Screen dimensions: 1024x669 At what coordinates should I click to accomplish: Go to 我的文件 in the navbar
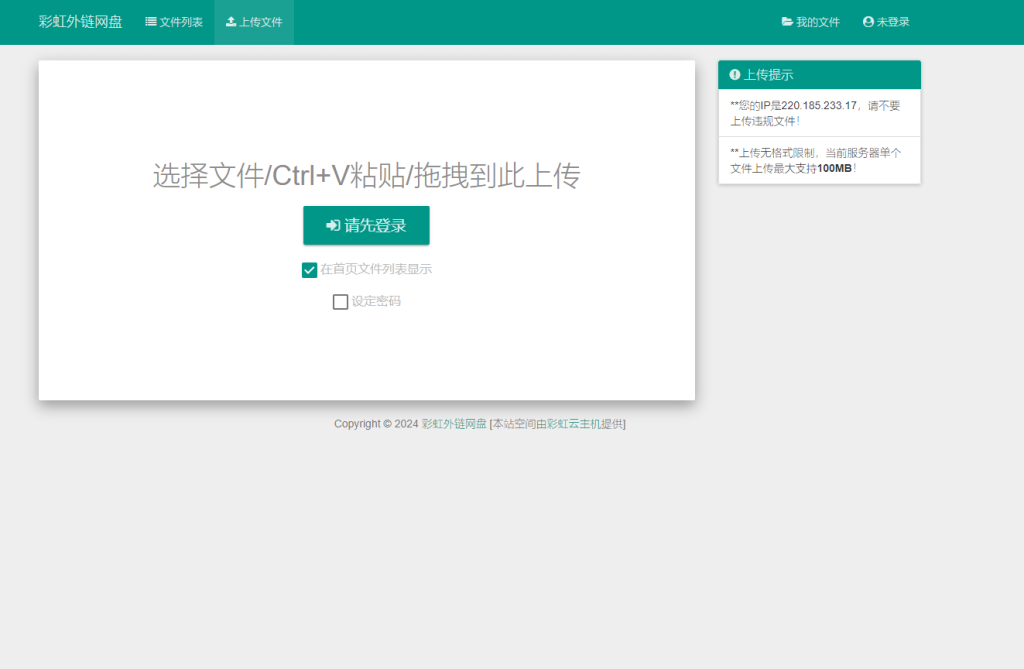point(810,22)
